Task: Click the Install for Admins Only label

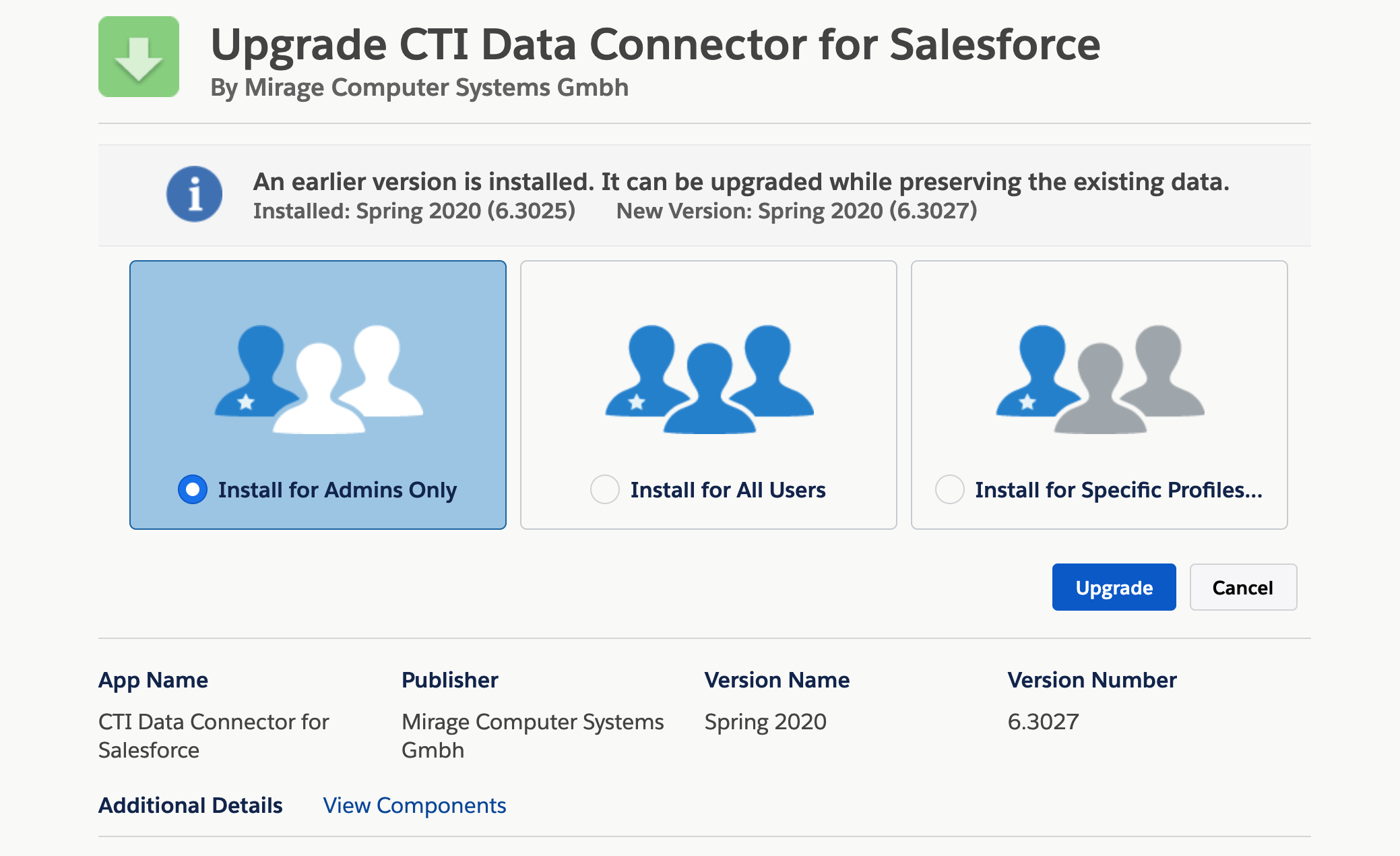Action: (x=338, y=490)
